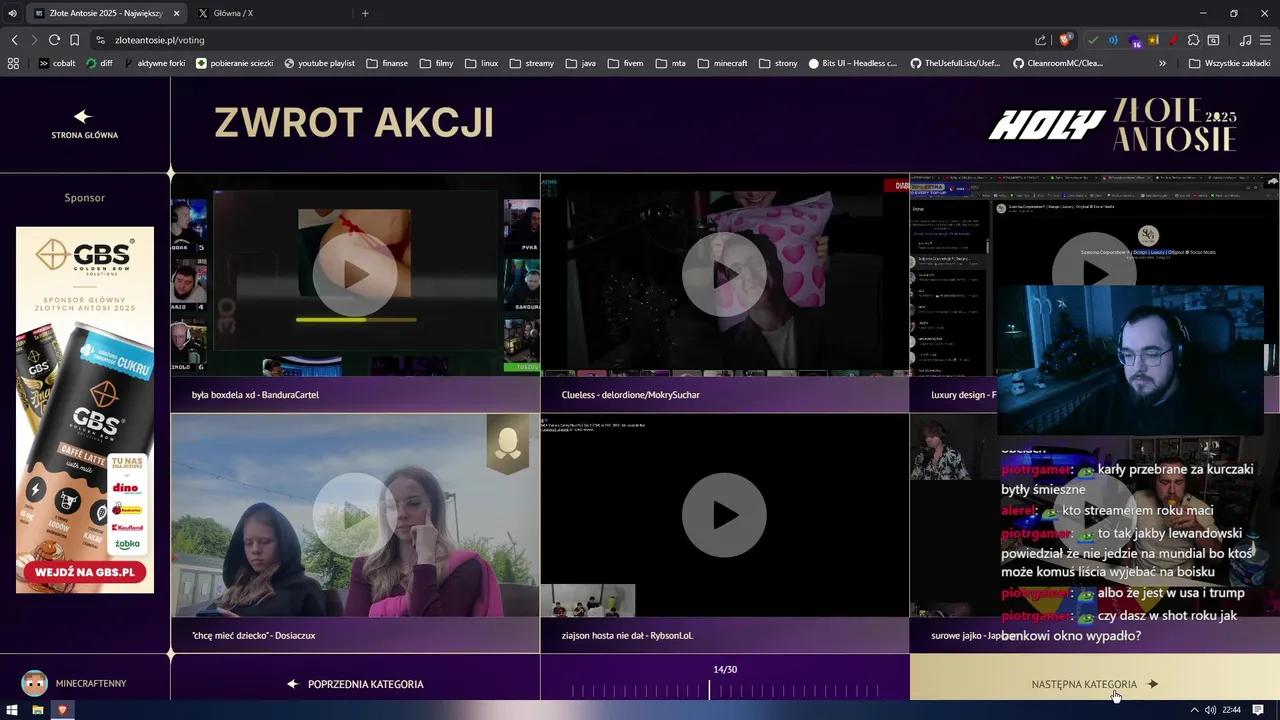Go to Poprzednia Kategoria
The height and width of the screenshot is (720, 1280).
coord(355,684)
